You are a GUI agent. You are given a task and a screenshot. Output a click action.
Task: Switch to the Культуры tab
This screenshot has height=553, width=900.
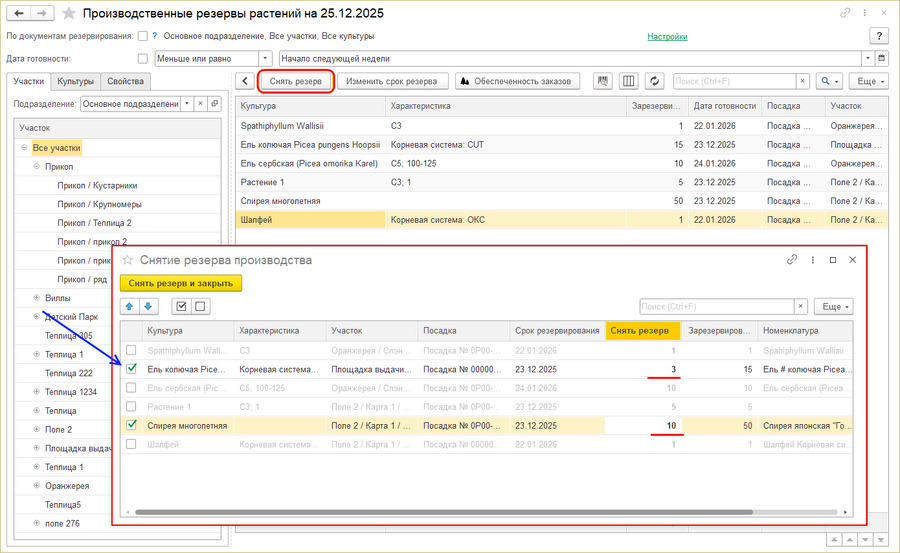76,81
